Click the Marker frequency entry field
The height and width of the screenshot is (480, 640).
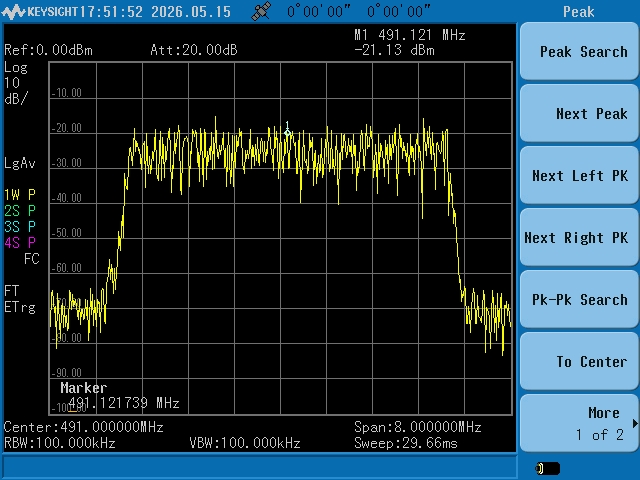tap(124, 403)
